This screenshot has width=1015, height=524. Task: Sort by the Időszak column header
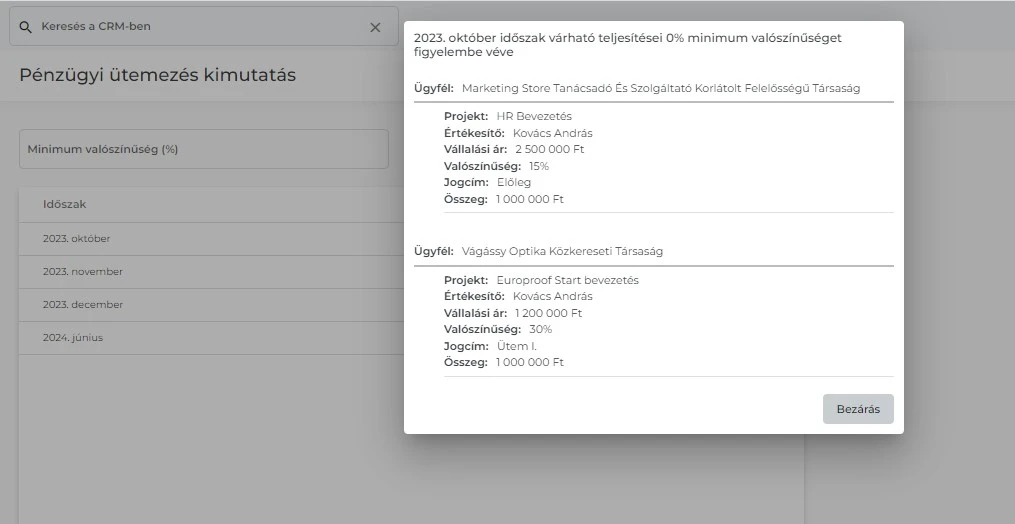(65, 204)
